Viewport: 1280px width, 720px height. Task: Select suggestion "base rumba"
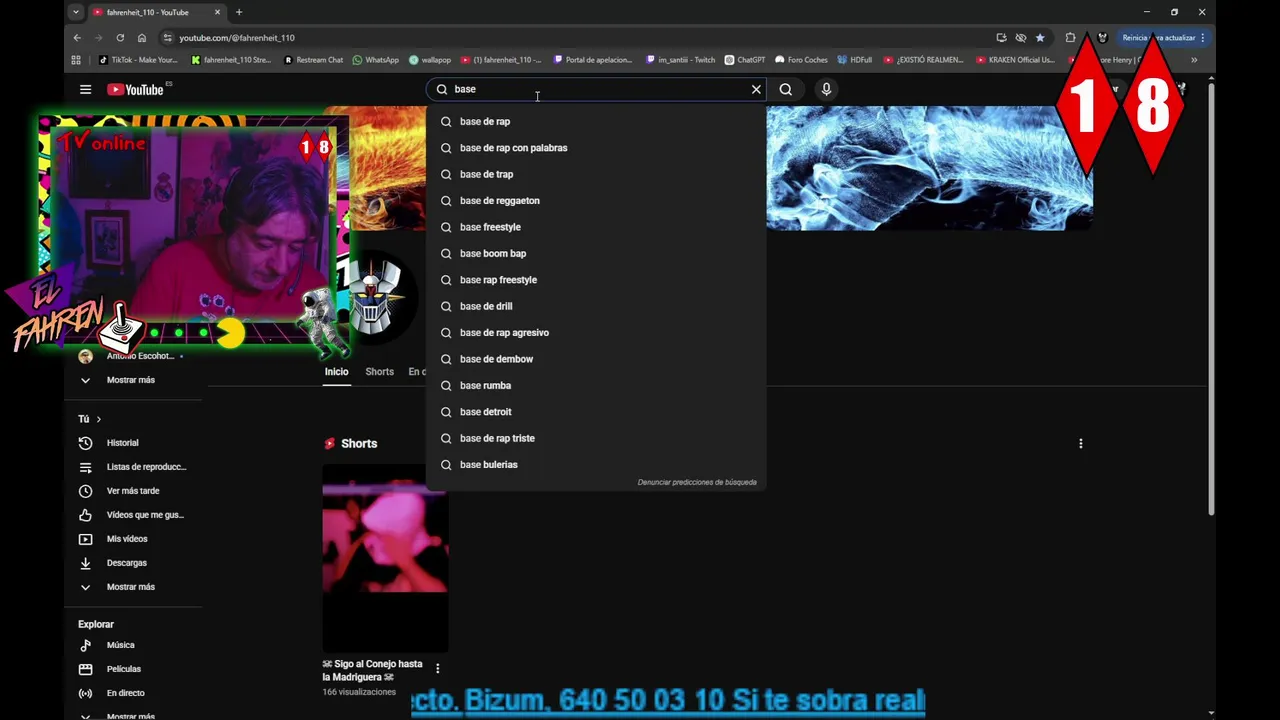coord(596,385)
